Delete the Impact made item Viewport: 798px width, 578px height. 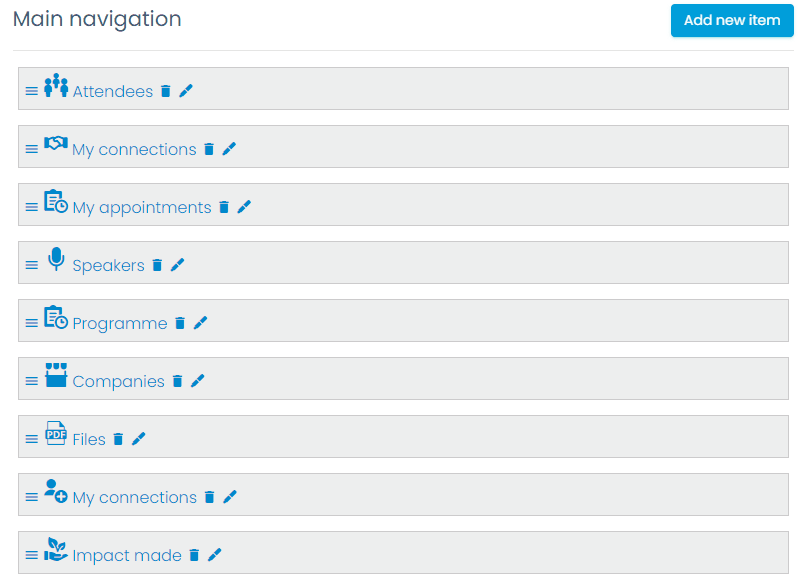(x=194, y=555)
